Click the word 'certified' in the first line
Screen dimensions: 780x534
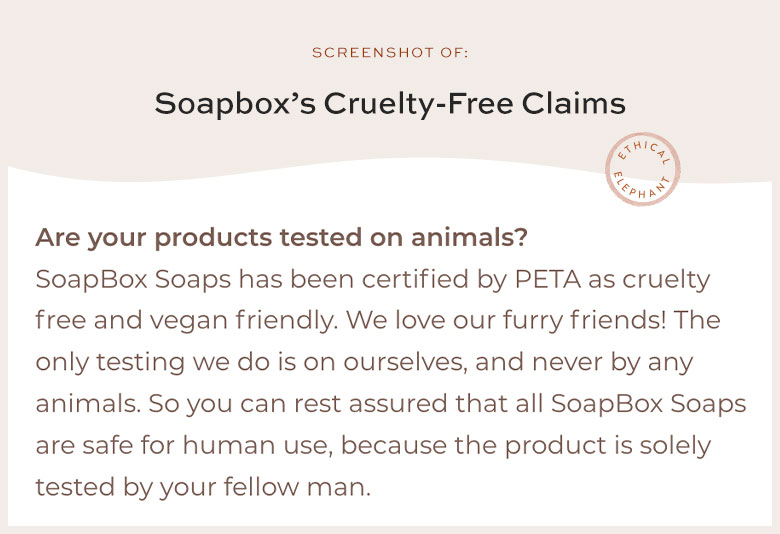415,279
